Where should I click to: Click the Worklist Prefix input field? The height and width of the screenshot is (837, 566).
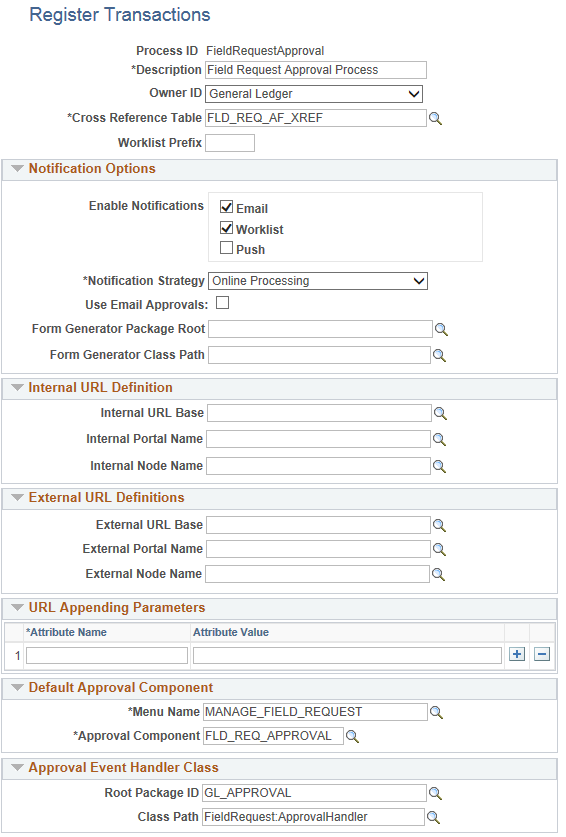click(x=230, y=143)
